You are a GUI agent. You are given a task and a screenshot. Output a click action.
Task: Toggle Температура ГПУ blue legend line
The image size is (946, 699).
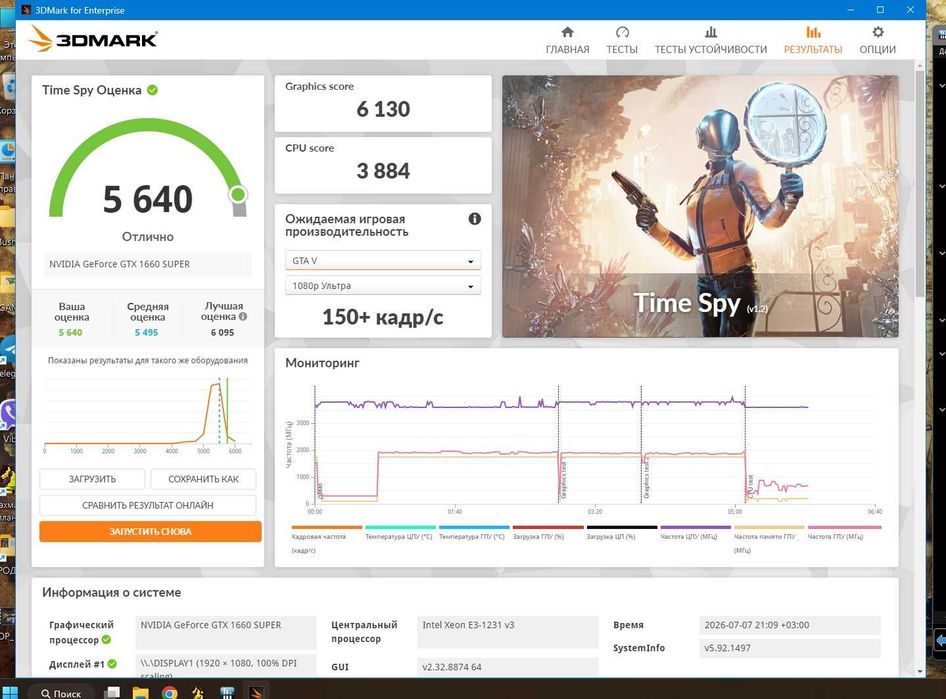click(474, 527)
